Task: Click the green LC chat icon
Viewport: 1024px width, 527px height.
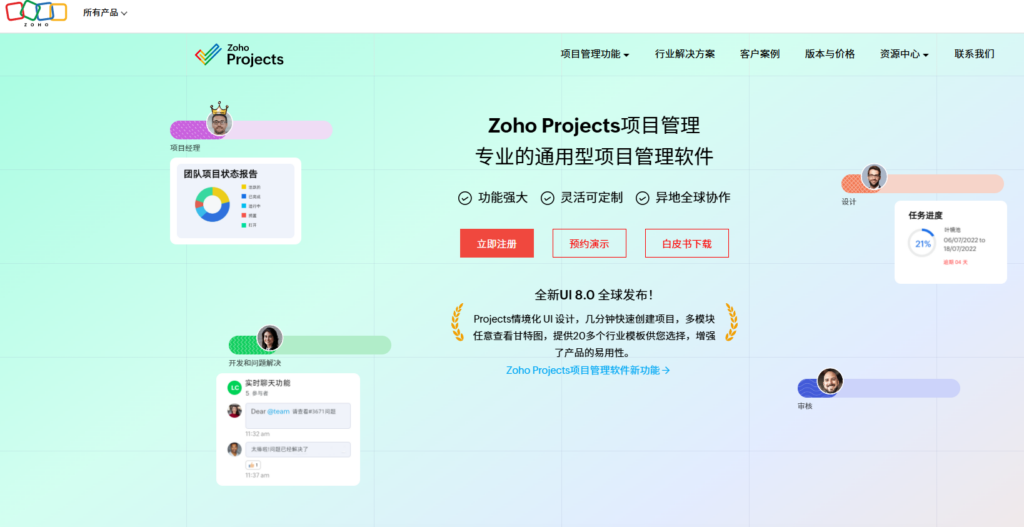Action: pyautogui.click(x=234, y=388)
